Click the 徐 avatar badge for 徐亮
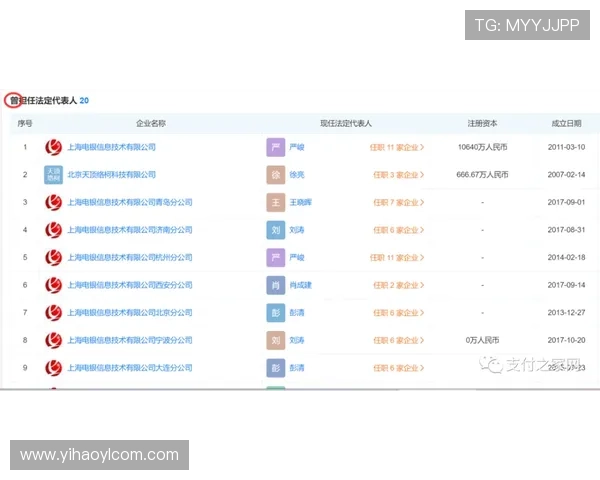Viewport: 600px width, 480px height. (x=276, y=175)
